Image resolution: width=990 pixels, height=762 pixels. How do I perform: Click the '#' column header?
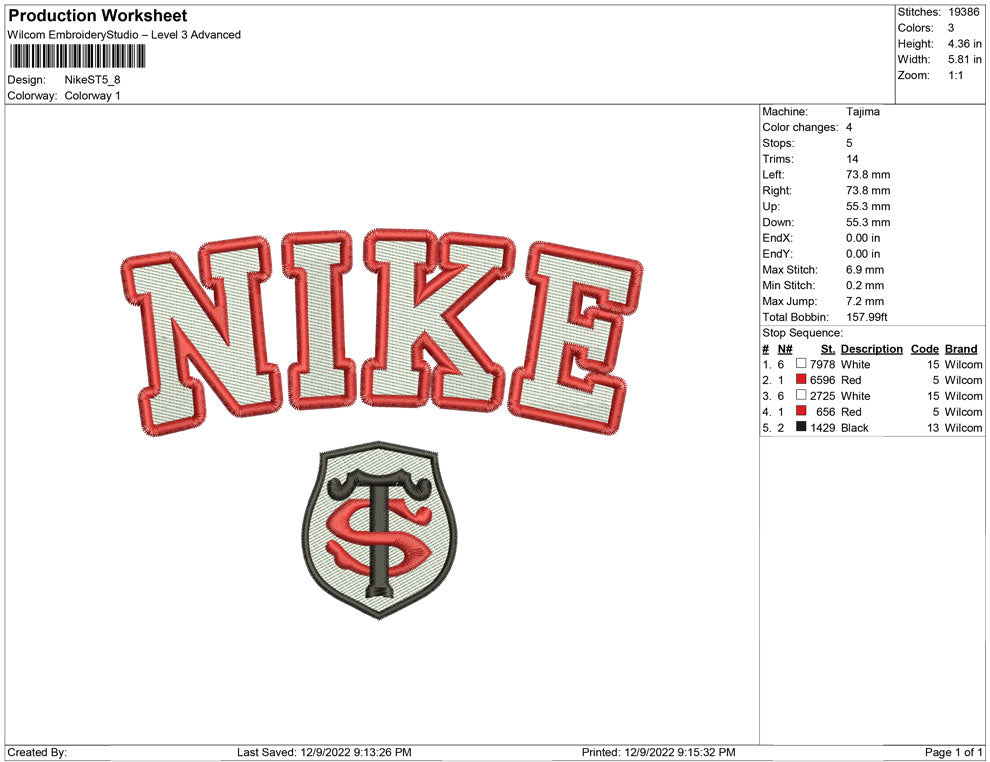pyautogui.click(x=765, y=349)
